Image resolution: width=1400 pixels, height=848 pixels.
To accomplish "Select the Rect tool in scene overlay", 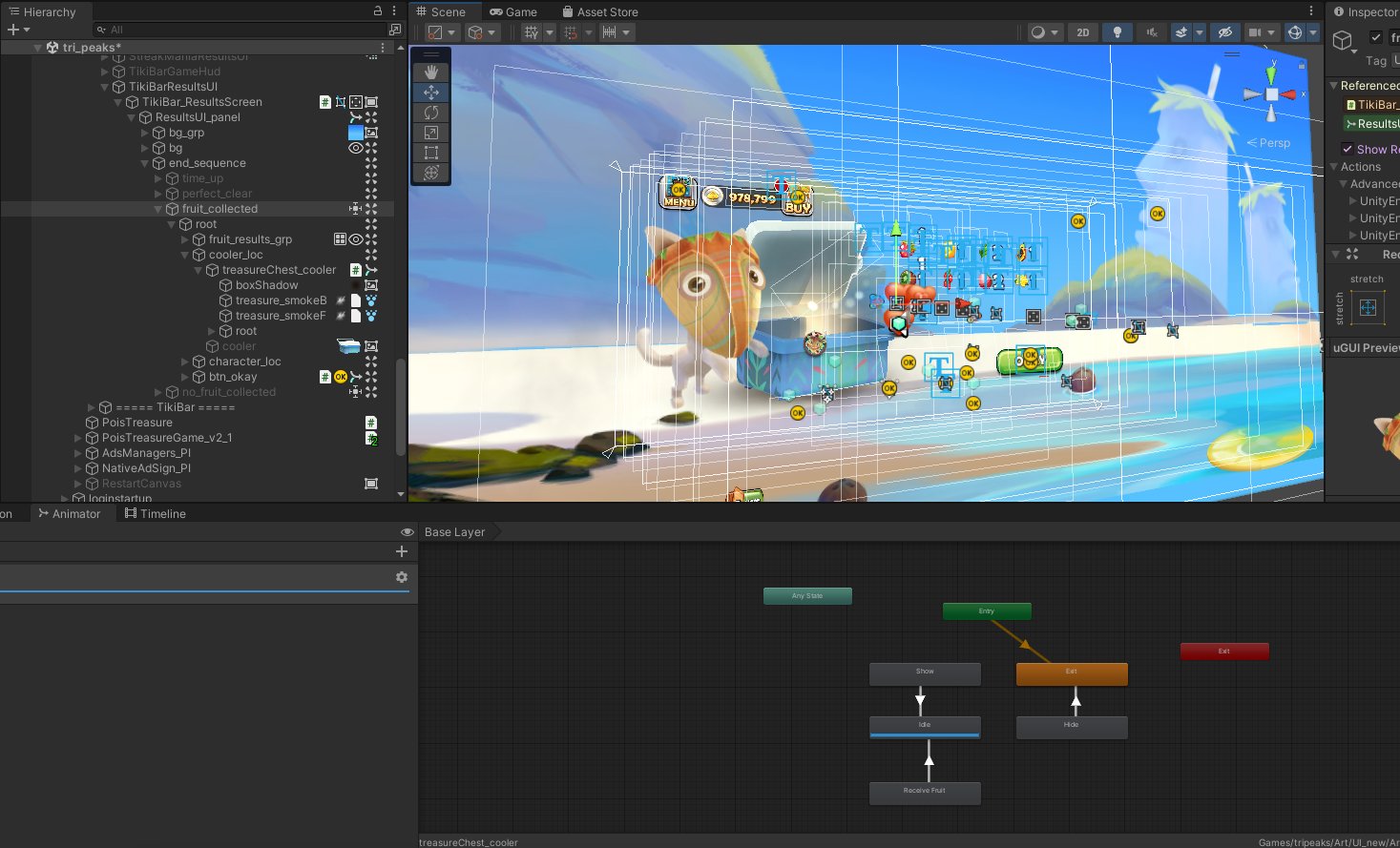I will 431,153.
